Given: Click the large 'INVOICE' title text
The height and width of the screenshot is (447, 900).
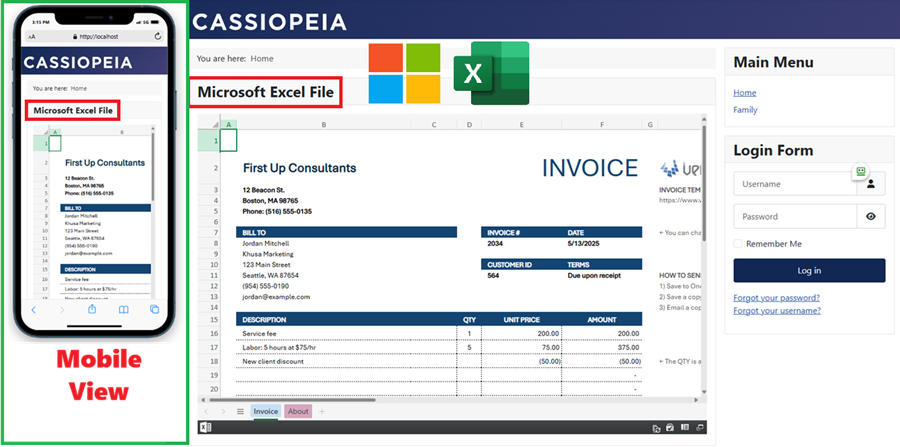Looking at the screenshot, I should click(590, 168).
